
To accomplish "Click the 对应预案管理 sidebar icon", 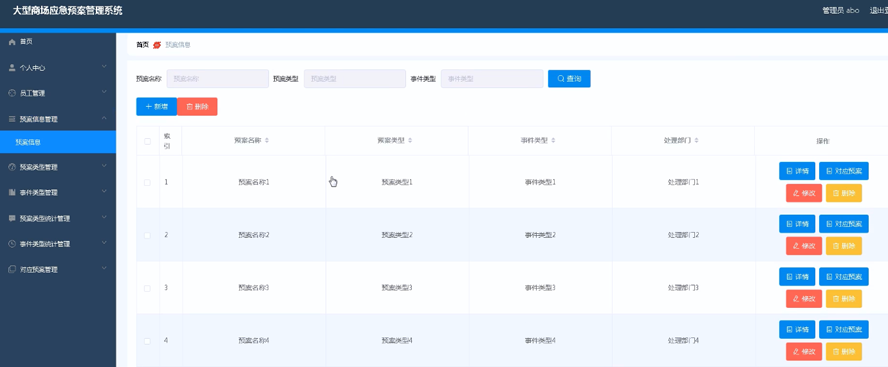I will (x=12, y=270).
